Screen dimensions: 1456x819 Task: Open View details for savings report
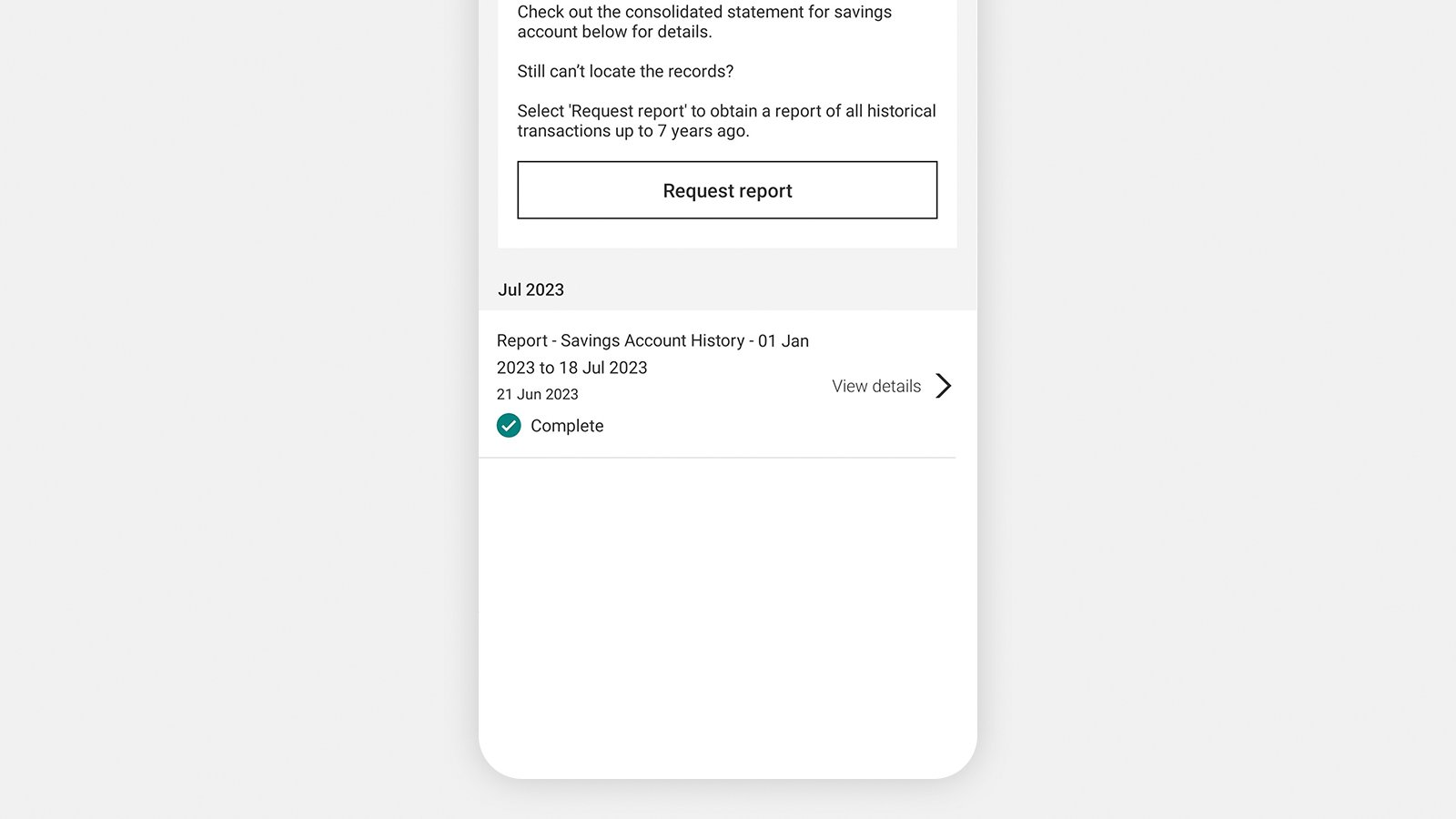tap(875, 386)
